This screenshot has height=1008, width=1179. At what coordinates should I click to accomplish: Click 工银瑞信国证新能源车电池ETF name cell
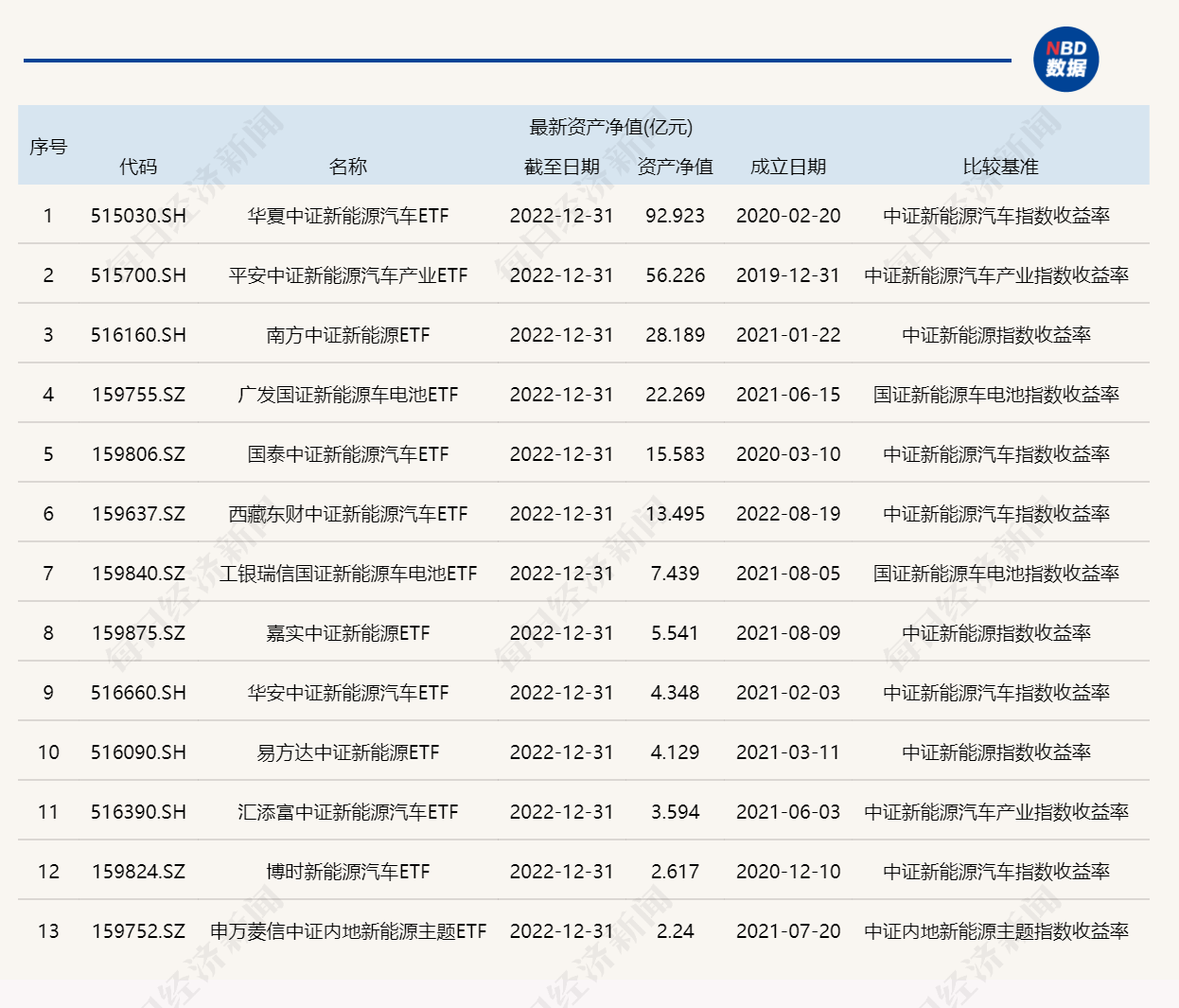pos(348,574)
